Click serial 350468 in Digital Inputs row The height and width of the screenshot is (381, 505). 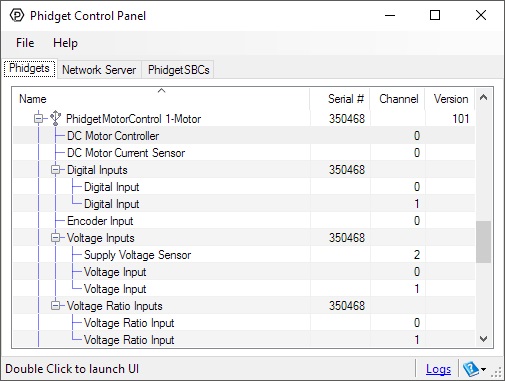pos(347,170)
